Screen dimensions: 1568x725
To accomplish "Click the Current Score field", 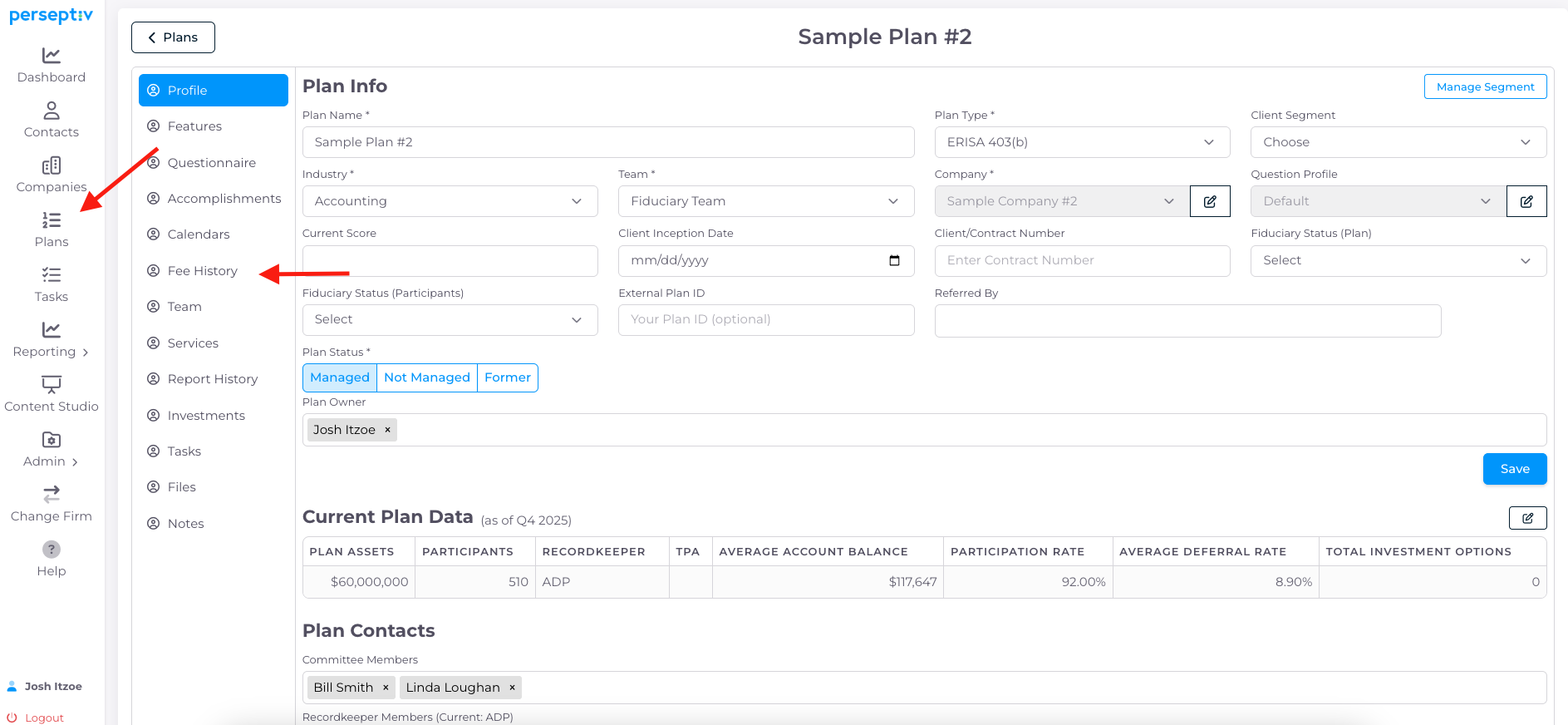I will [450, 261].
